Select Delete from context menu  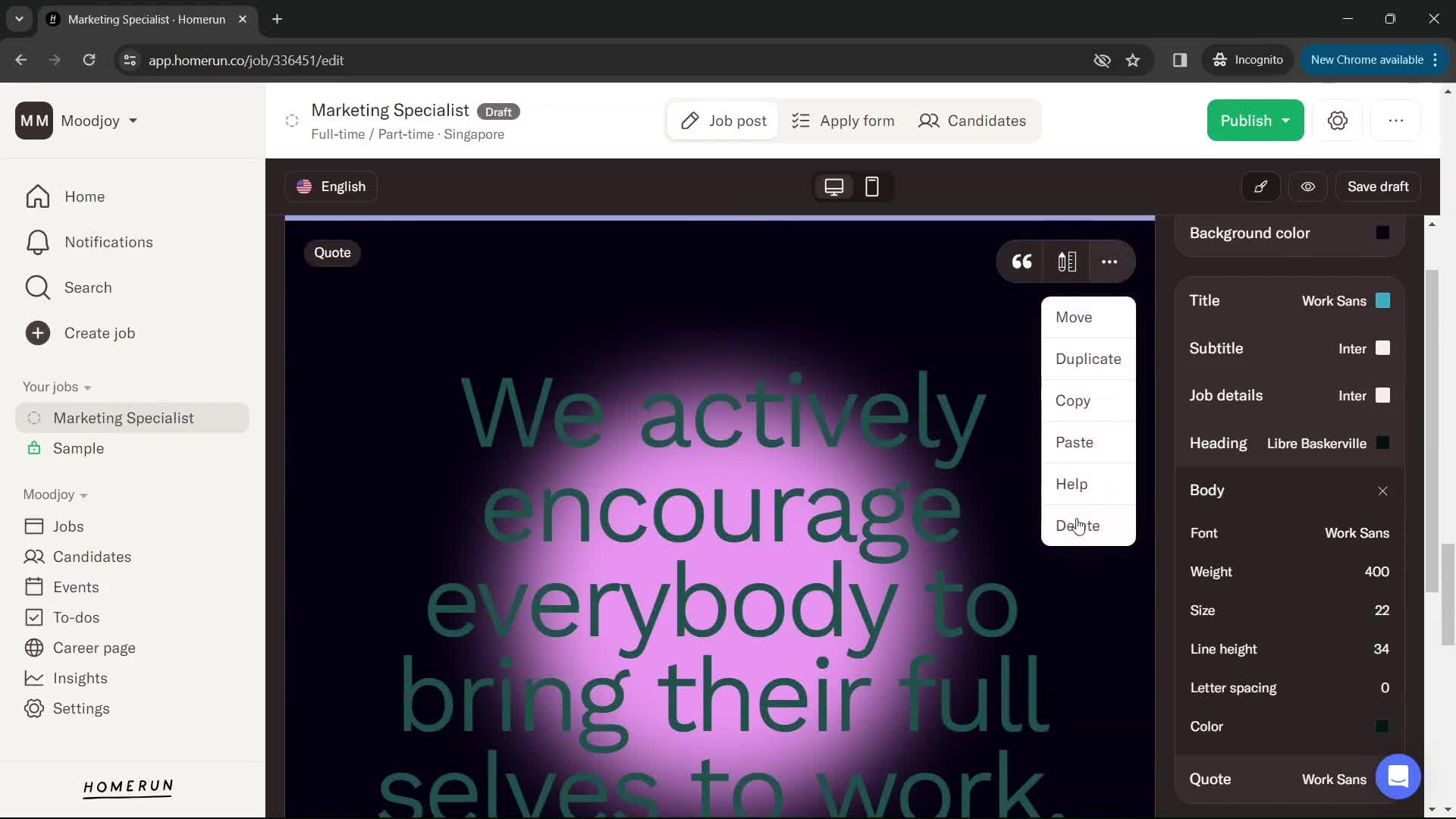point(1078,524)
